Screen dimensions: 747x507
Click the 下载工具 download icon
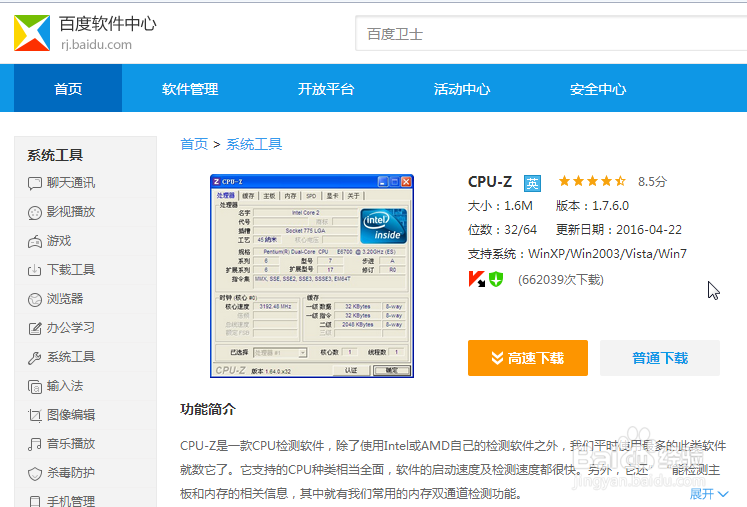(35, 270)
